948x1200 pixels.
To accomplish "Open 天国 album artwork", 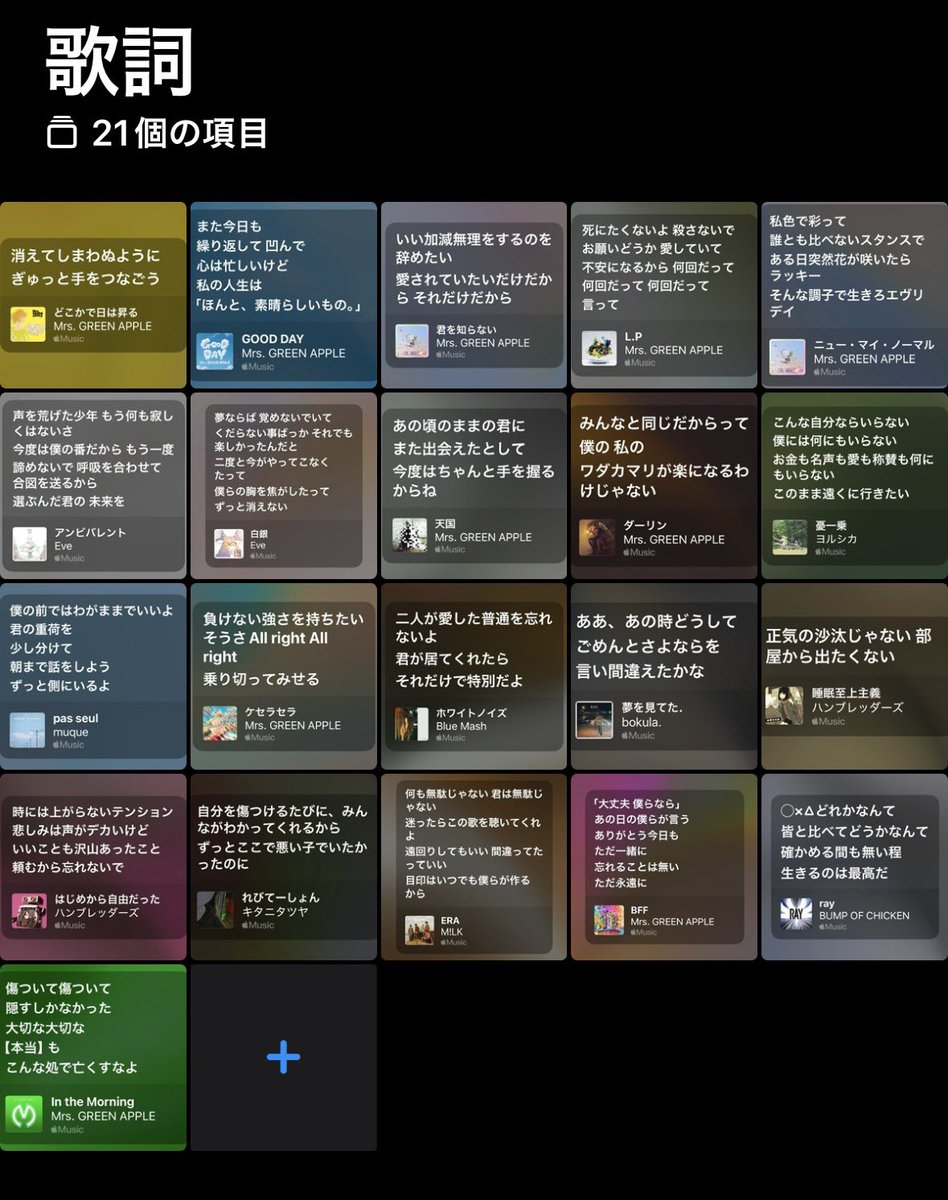I will coord(409,535).
